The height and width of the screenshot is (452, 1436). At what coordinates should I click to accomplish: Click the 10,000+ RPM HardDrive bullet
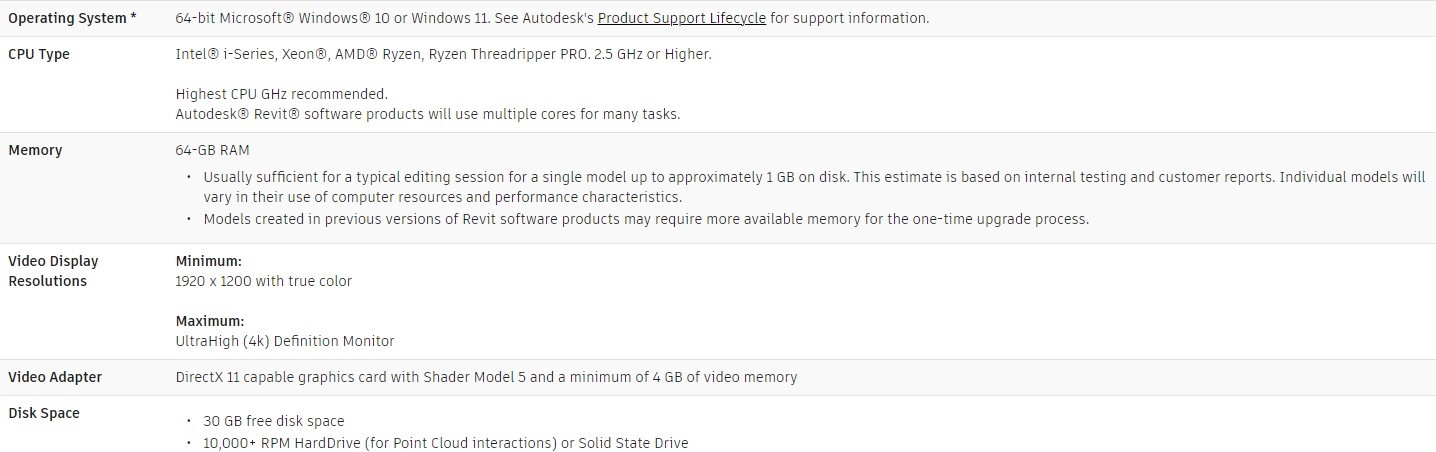pyautogui.click(x=445, y=443)
